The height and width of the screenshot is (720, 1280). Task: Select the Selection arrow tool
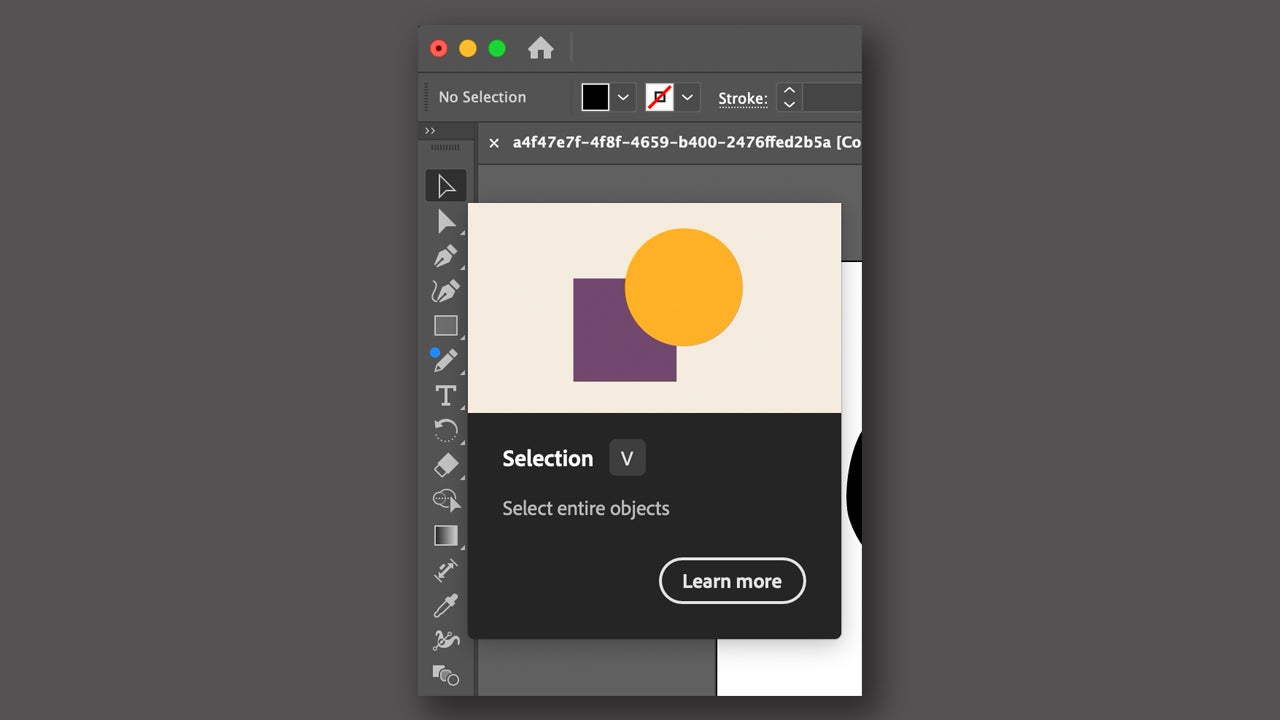[446, 186]
